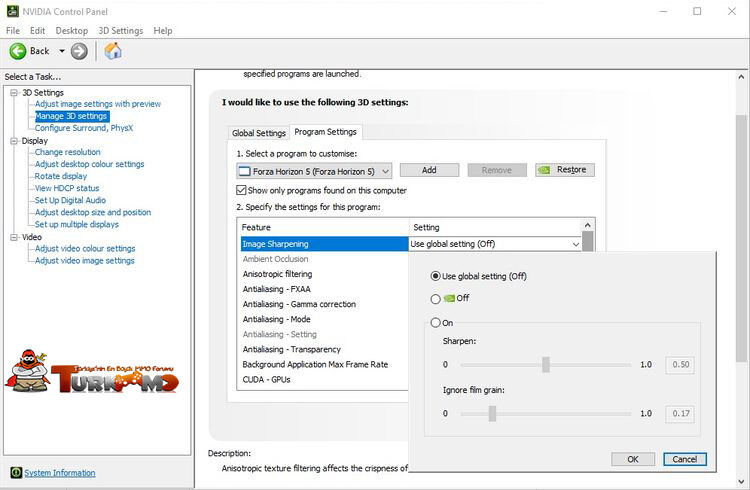Select the Image Sharpening feature row
The width and height of the screenshot is (750, 490).
click(324, 244)
